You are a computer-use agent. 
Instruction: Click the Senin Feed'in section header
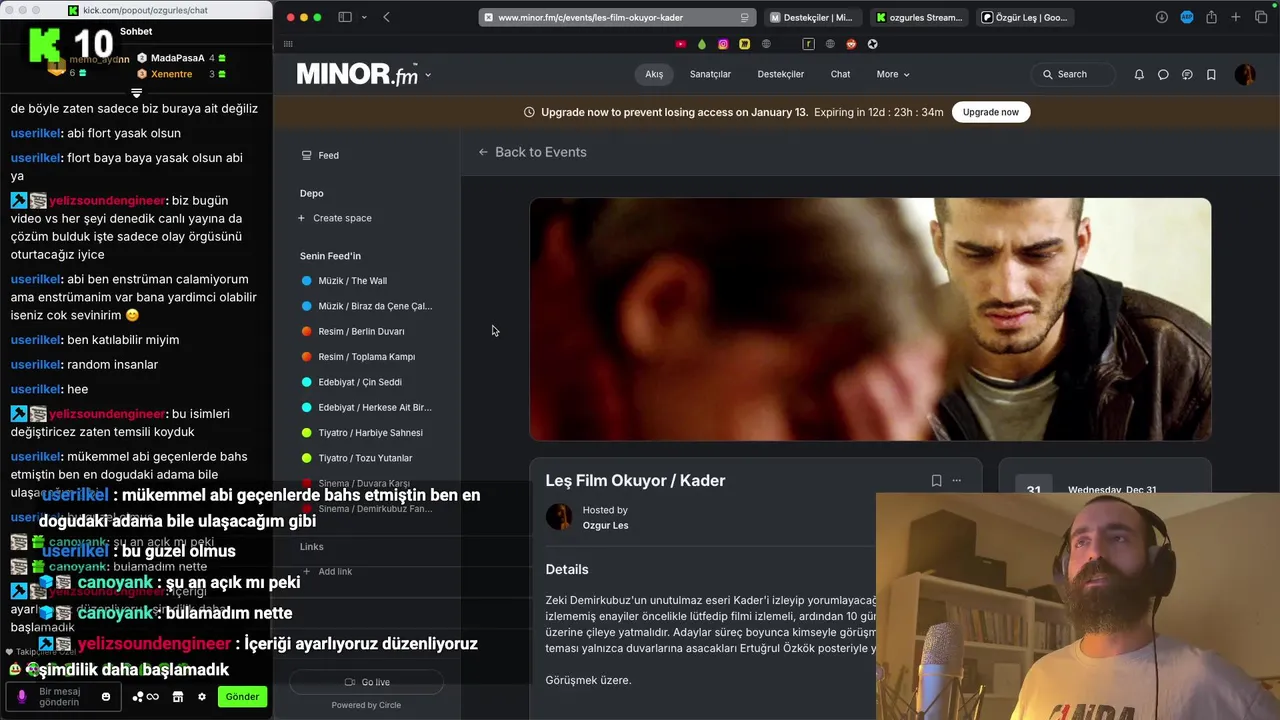[330, 256]
